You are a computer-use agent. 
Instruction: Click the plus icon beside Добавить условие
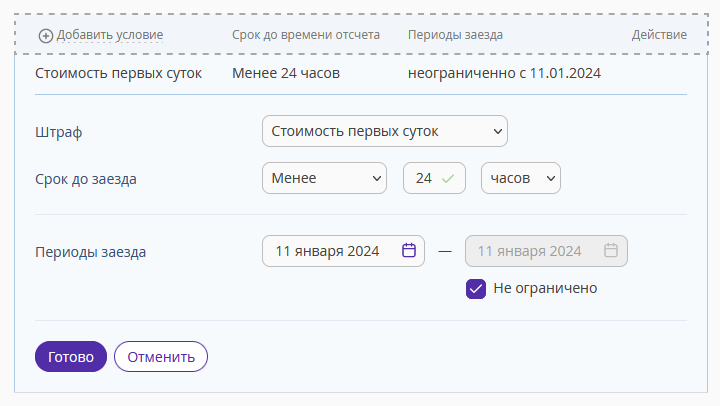45,36
